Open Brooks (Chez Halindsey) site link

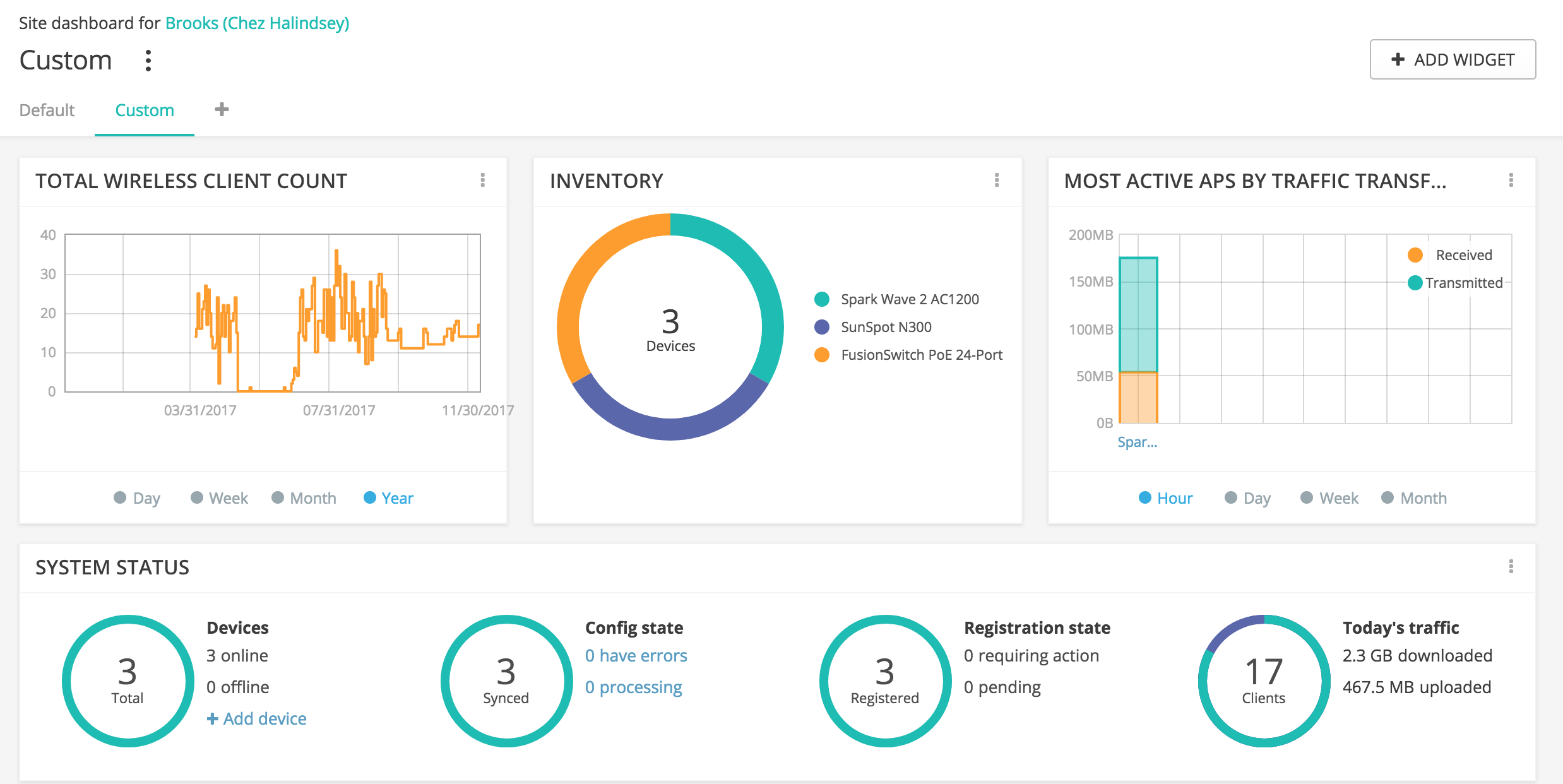point(257,23)
